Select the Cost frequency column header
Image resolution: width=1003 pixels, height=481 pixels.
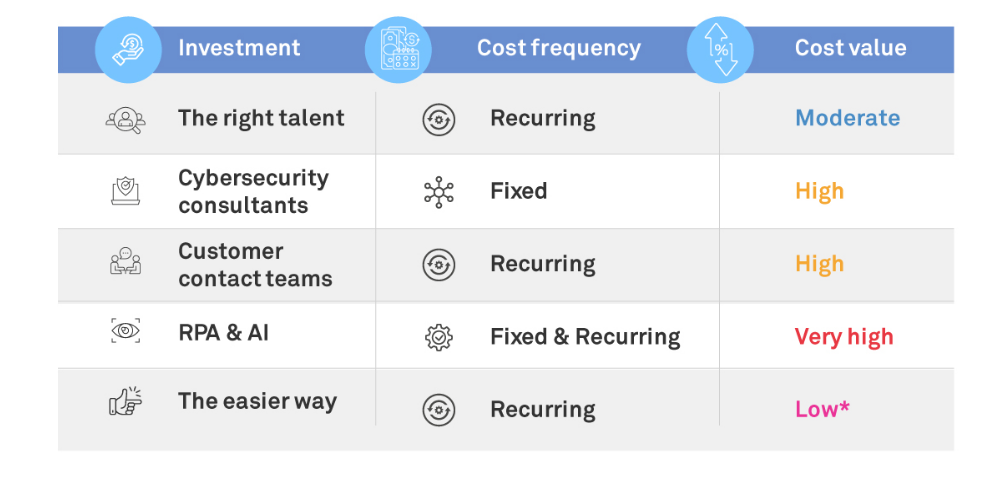coord(558,48)
